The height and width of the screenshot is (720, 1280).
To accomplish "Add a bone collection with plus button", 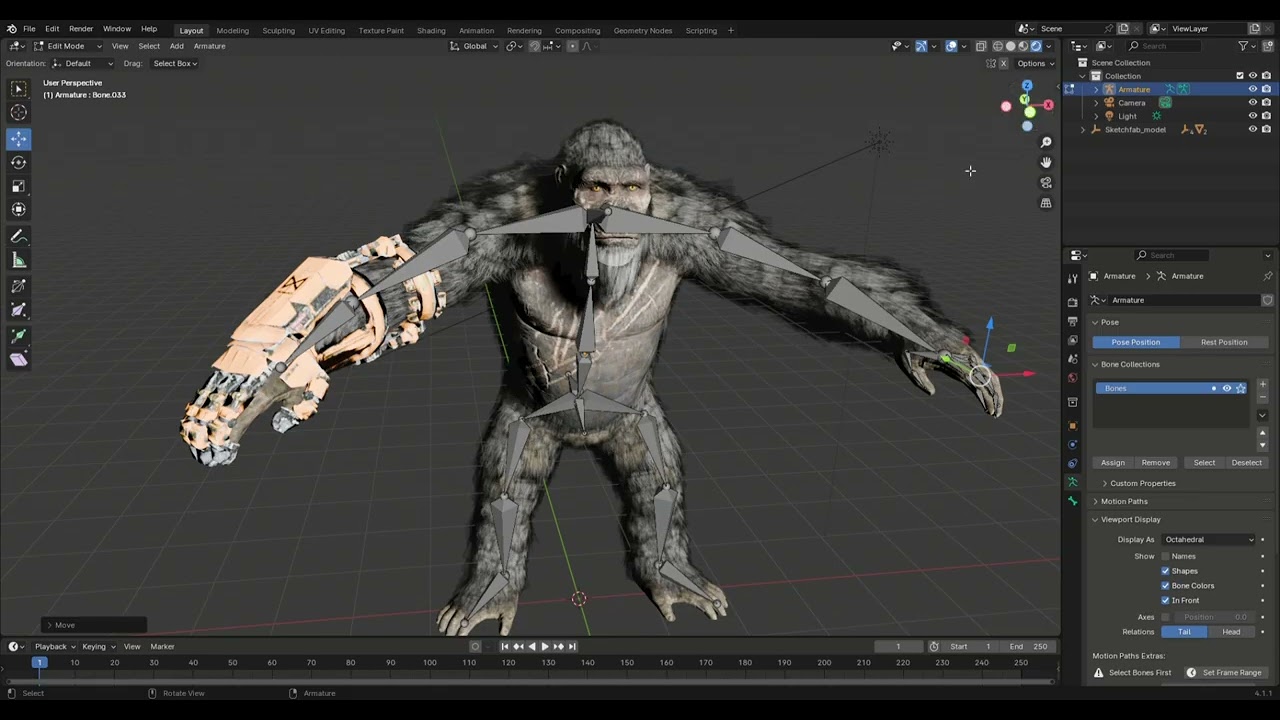I will (x=1263, y=385).
